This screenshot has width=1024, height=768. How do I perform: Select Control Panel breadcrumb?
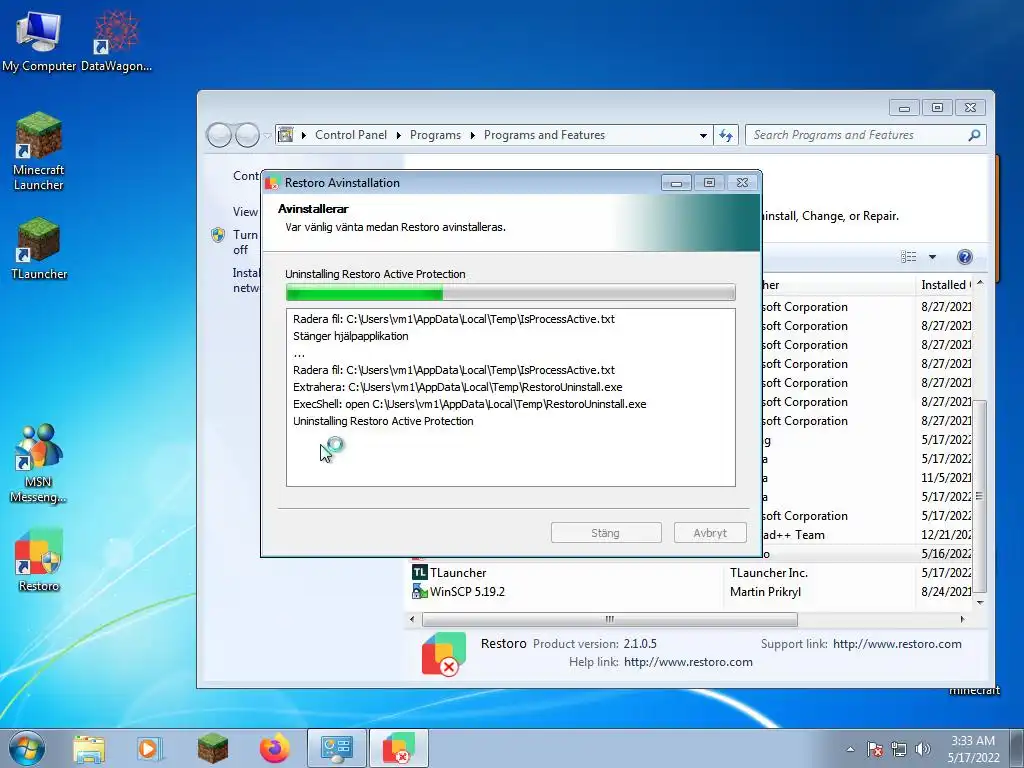(351, 135)
